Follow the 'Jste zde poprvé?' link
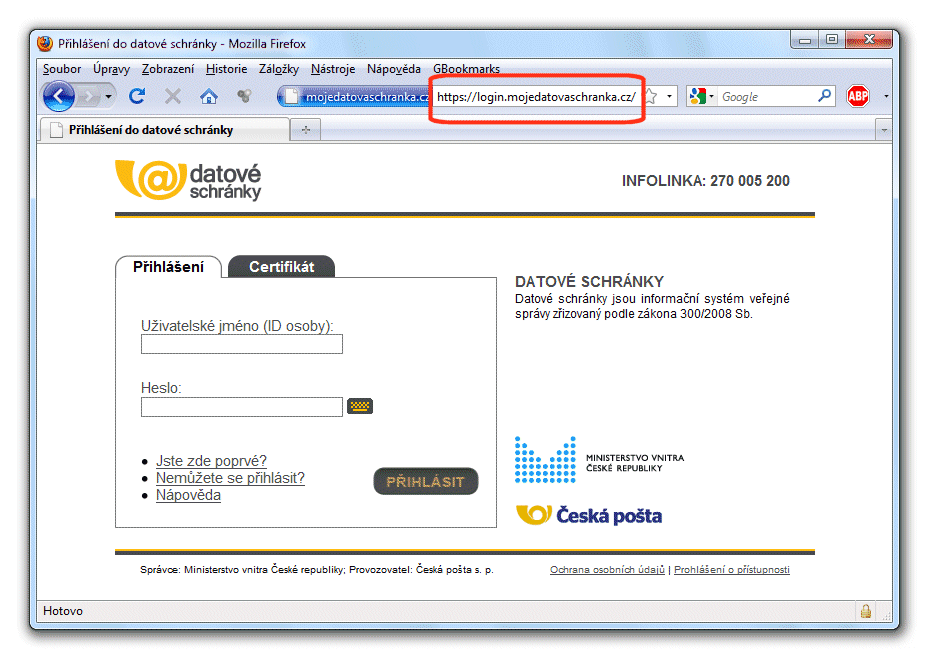The height and width of the screenshot is (667, 932). 211,461
